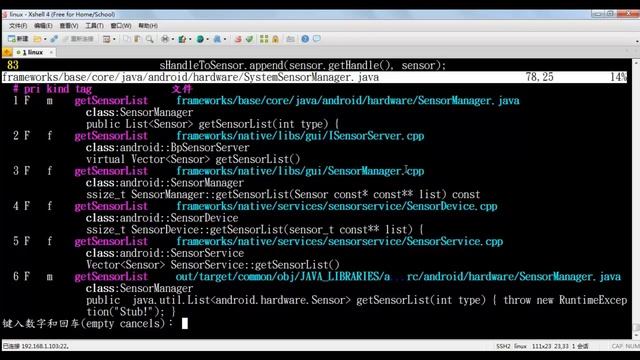Open the blue Help question icon
This screenshot has width=640, height=360.
305,39
